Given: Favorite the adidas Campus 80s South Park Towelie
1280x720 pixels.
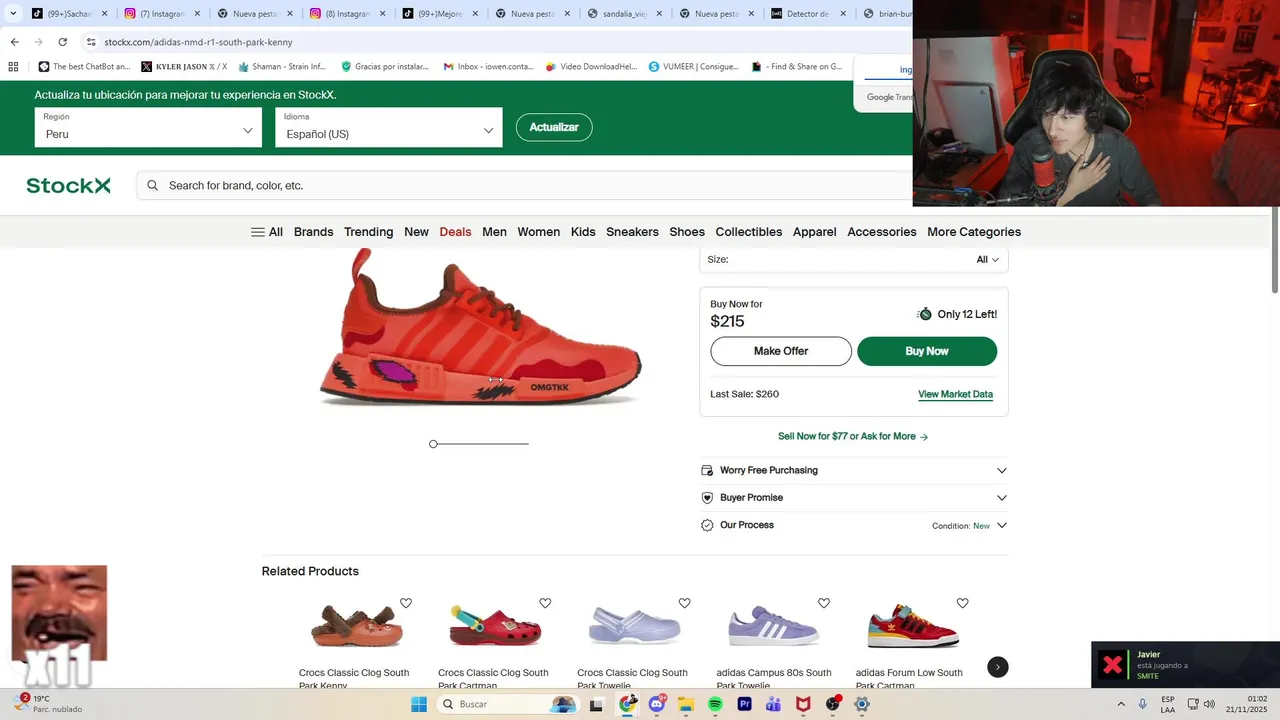Looking at the screenshot, I should pos(823,603).
